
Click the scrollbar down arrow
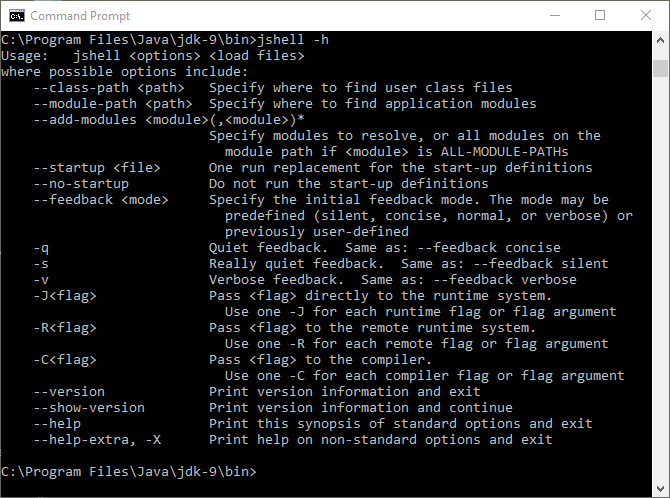(x=660, y=488)
